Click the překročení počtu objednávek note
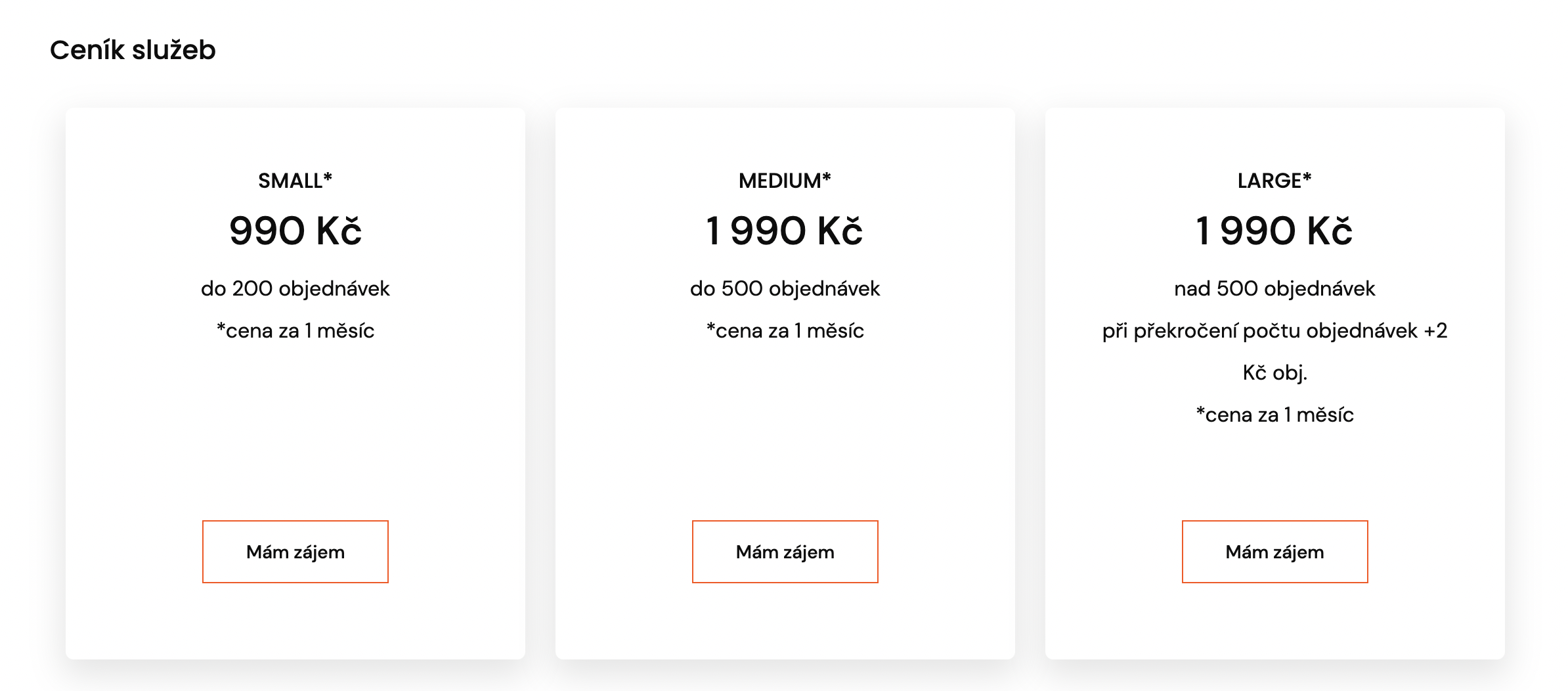The width and height of the screenshot is (1568, 691). (1275, 351)
